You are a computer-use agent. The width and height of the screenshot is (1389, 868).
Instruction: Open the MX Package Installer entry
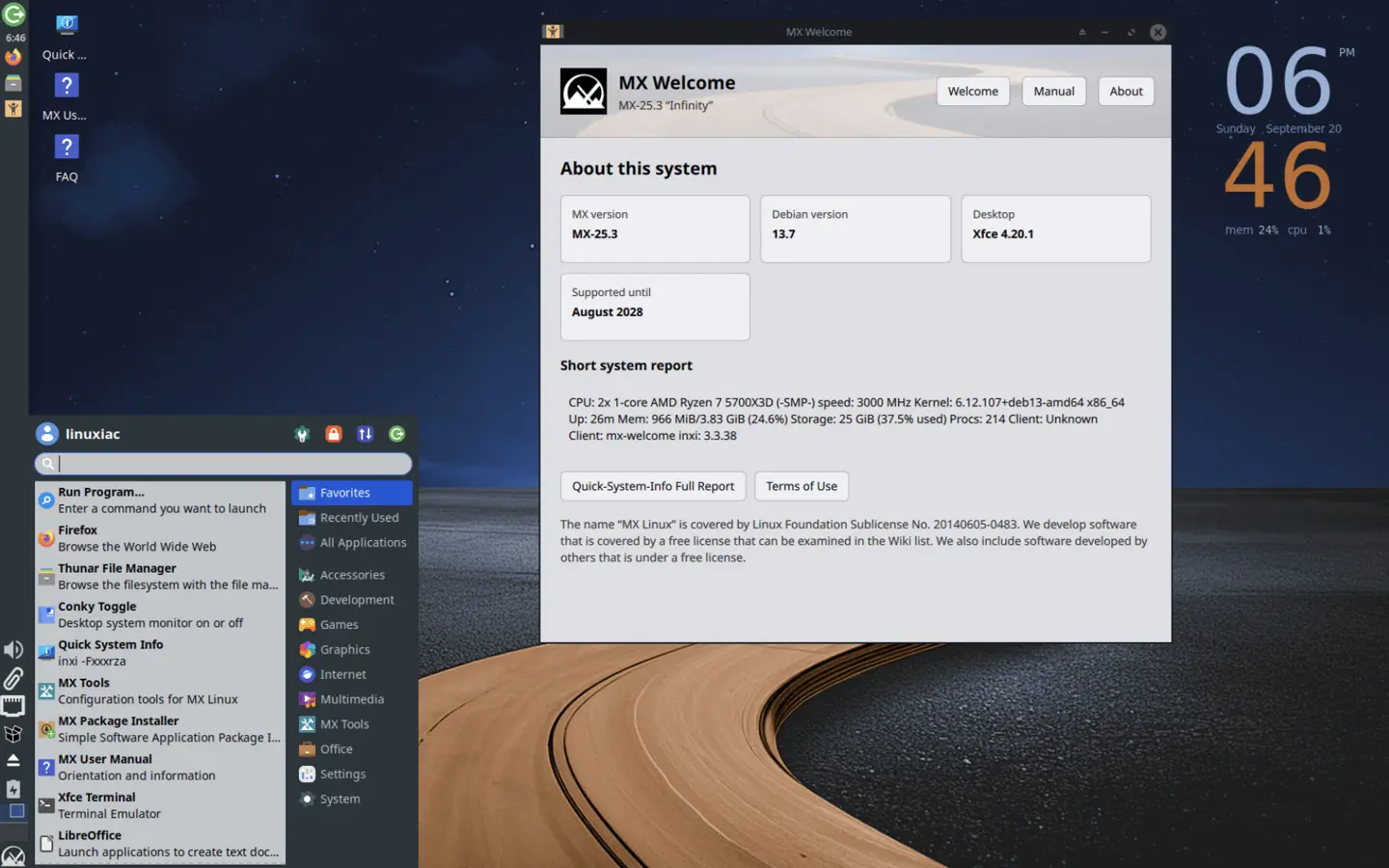click(x=160, y=729)
